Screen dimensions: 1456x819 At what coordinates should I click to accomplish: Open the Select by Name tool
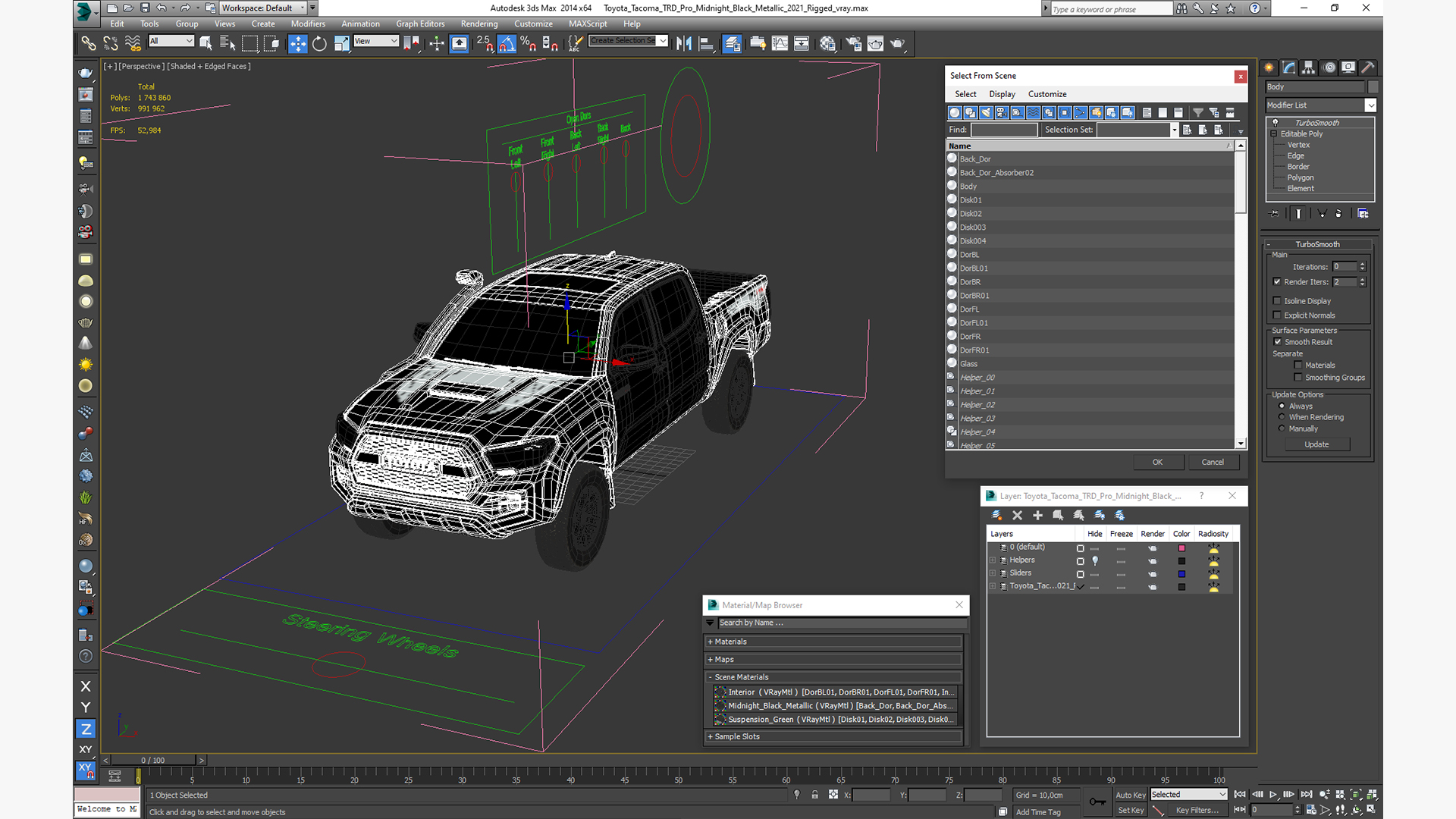pos(227,43)
